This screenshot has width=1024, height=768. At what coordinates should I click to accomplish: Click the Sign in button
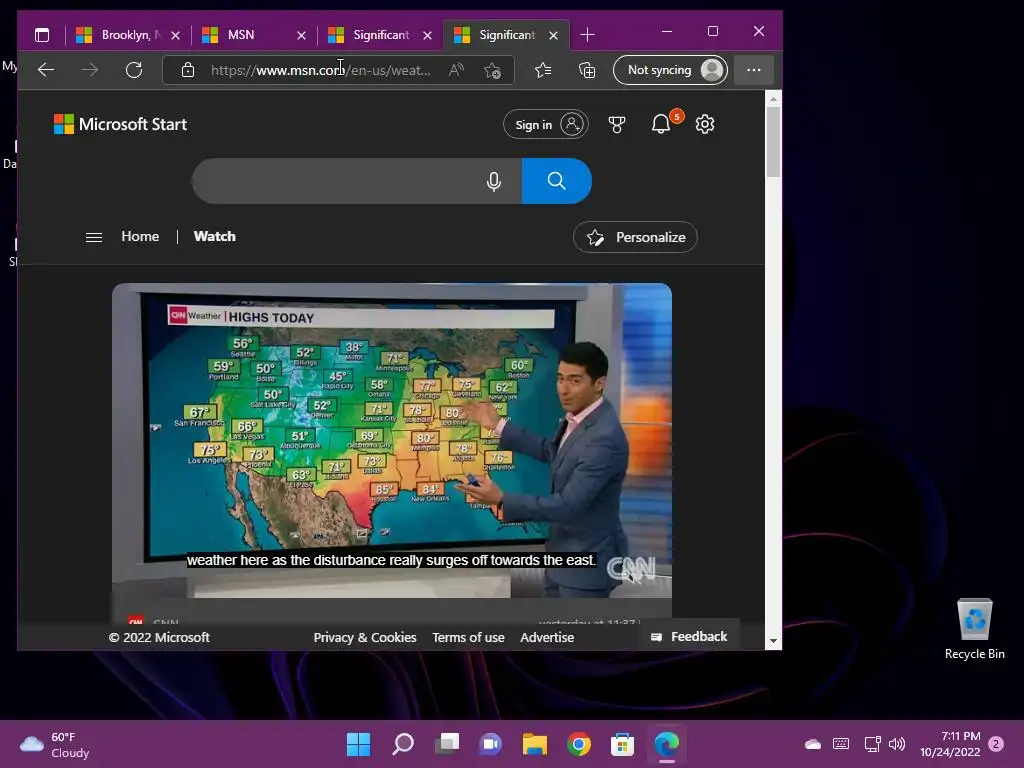point(545,124)
